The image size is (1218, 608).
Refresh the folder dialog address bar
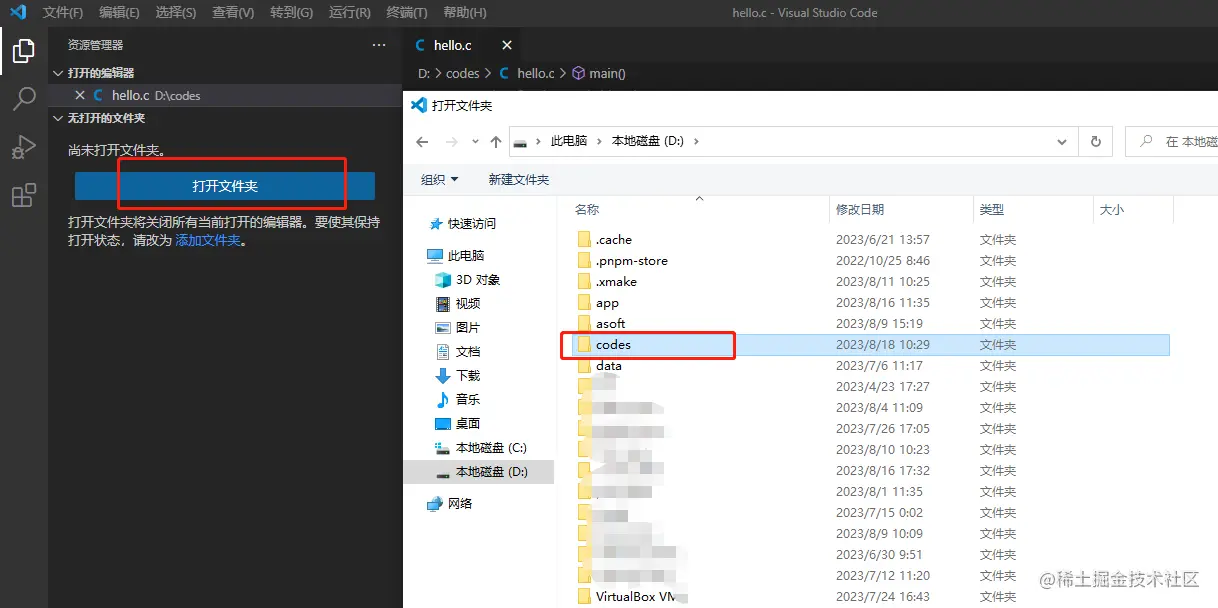coord(1096,142)
